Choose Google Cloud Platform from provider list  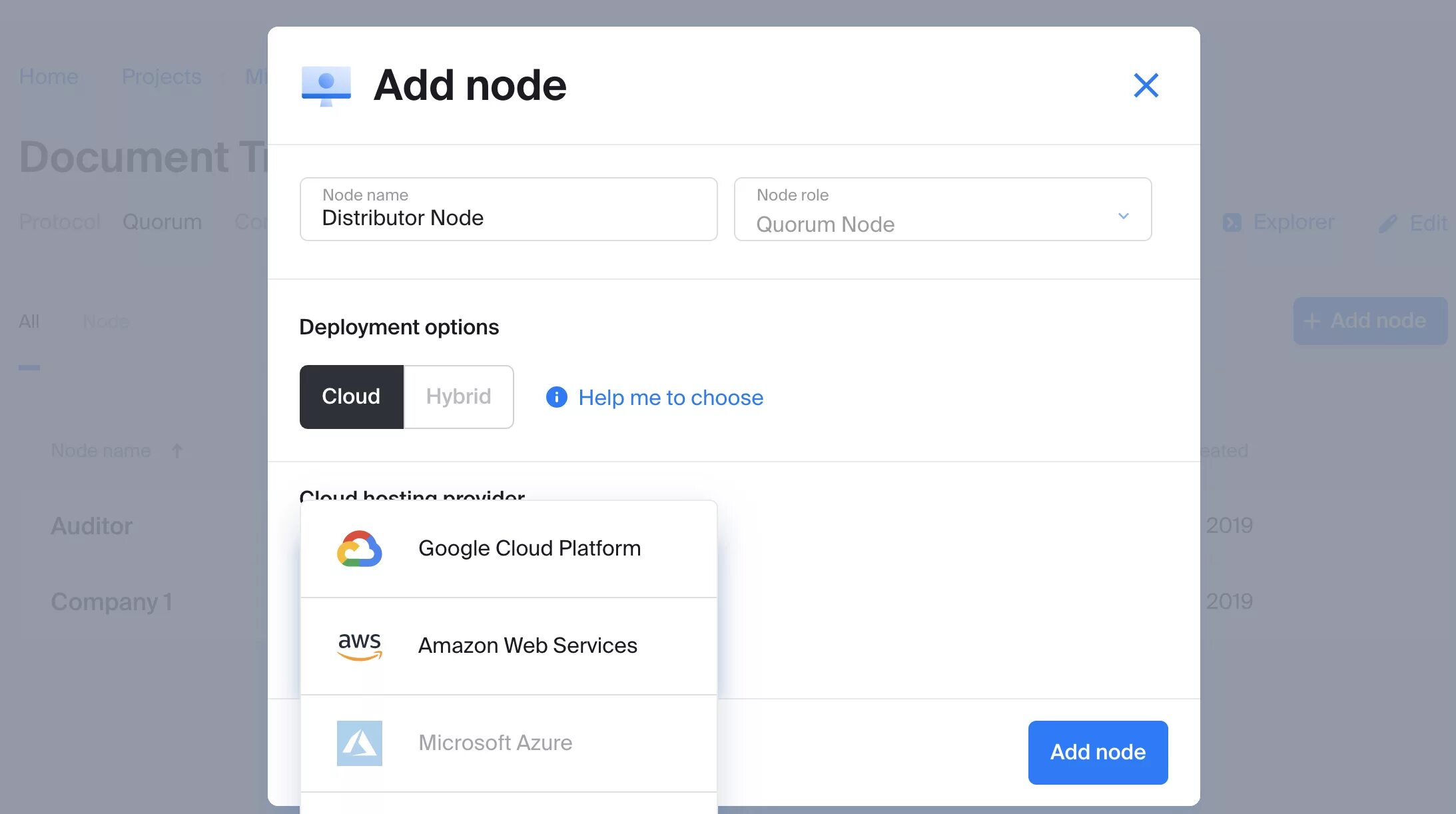pyautogui.click(x=529, y=549)
